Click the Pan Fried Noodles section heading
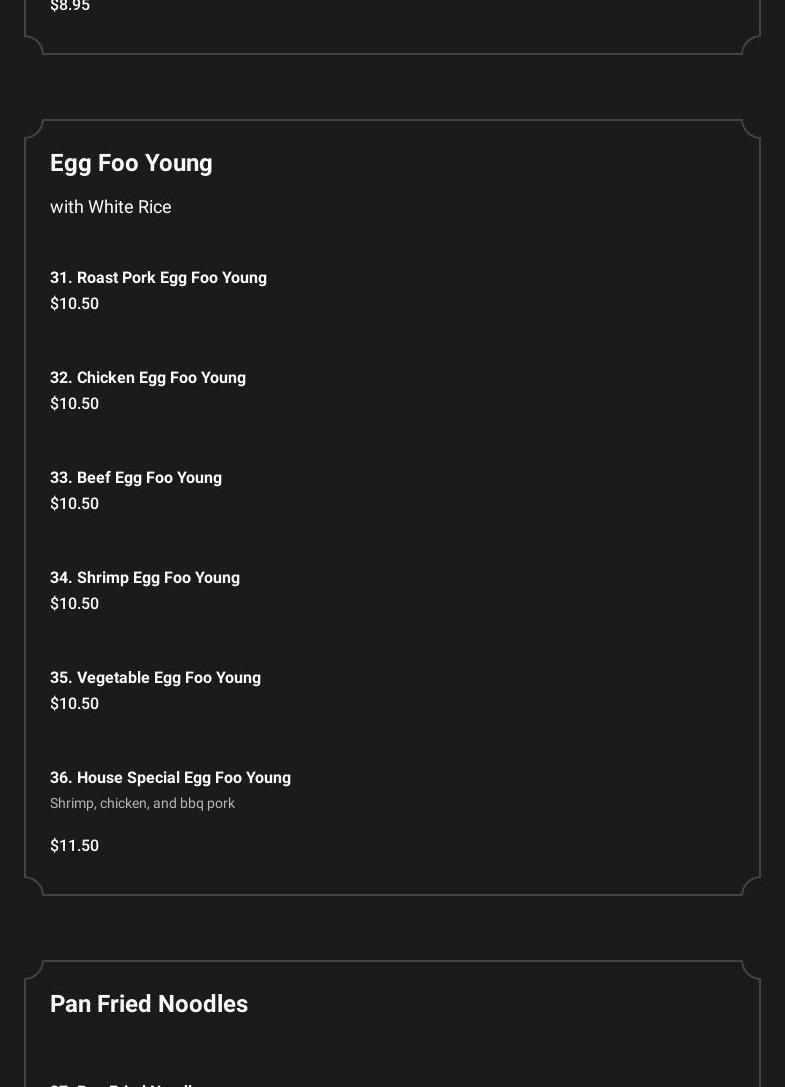The image size is (785, 1087). pyautogui.click(x=149, y=1004)
